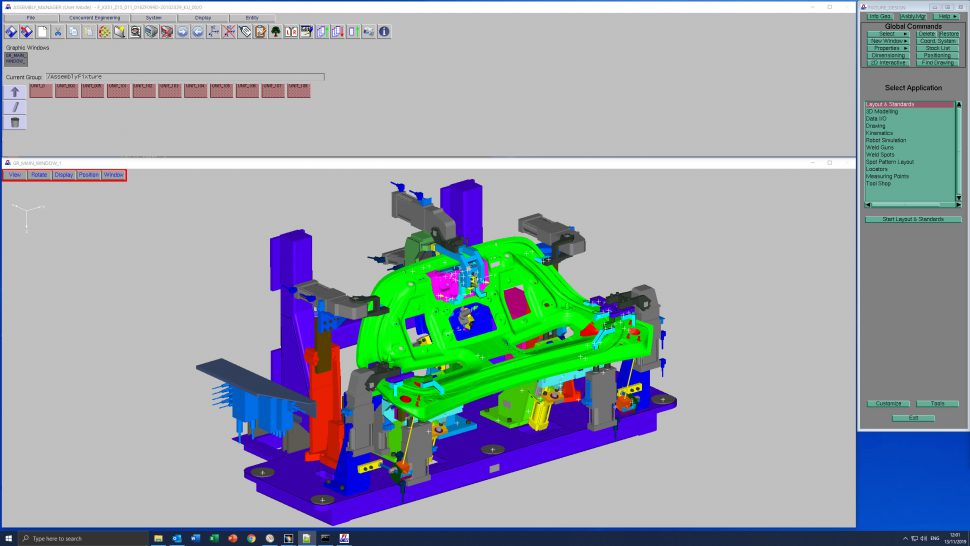Click the blue left-arrow toolbar icon
The height and width of the screenshot is (546, 970).
pyautogui.click(x=198, y=32)
